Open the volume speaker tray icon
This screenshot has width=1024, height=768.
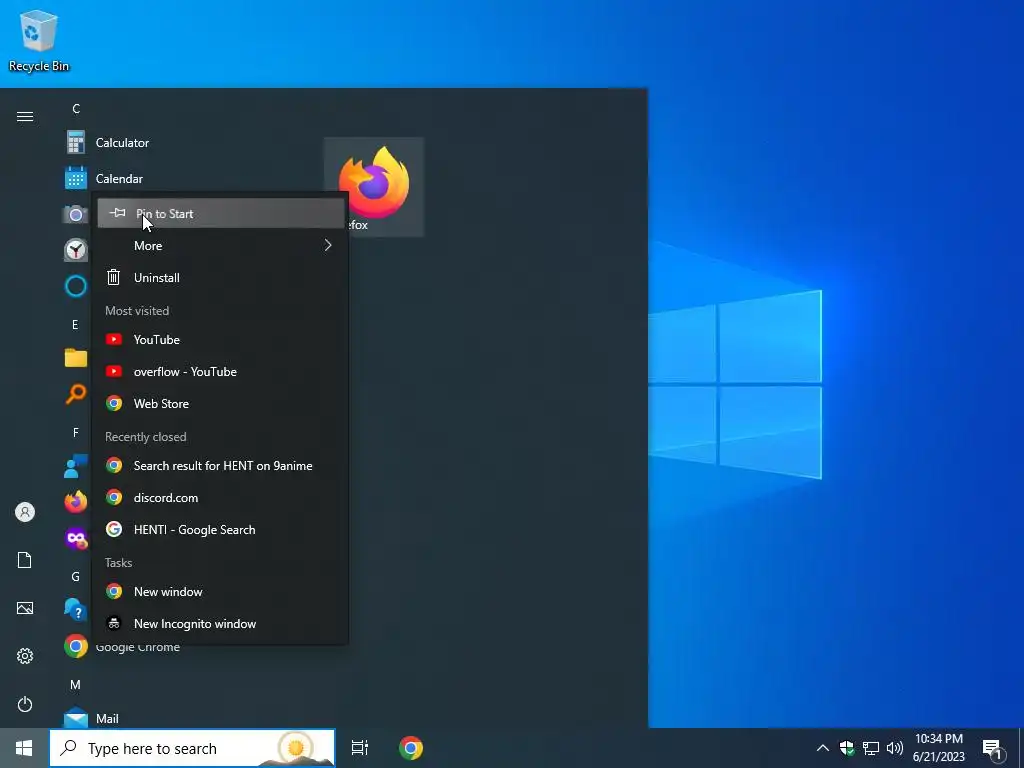pos(895,748)
